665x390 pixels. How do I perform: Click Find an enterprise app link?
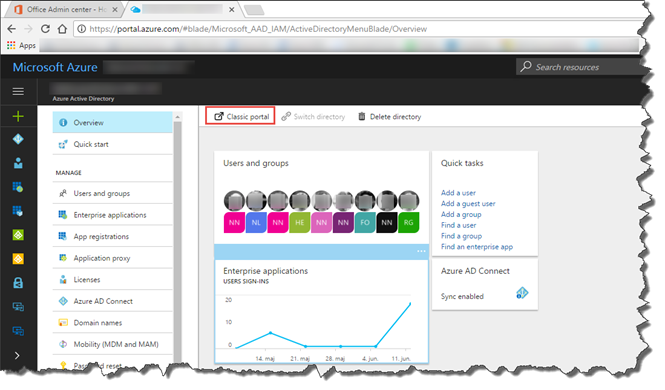tap(477, 247)
